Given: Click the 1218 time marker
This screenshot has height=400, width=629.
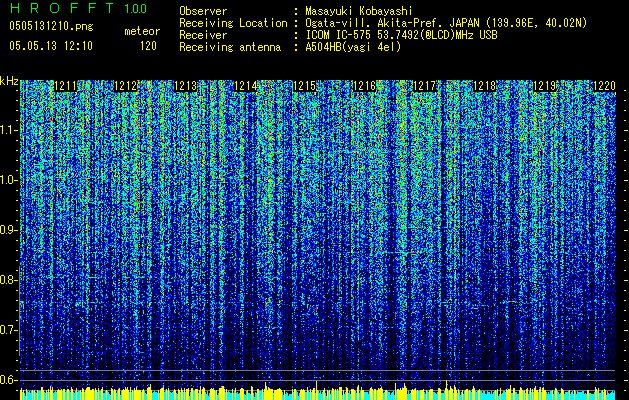Looking at the screenshot, I should coord(485,86).
